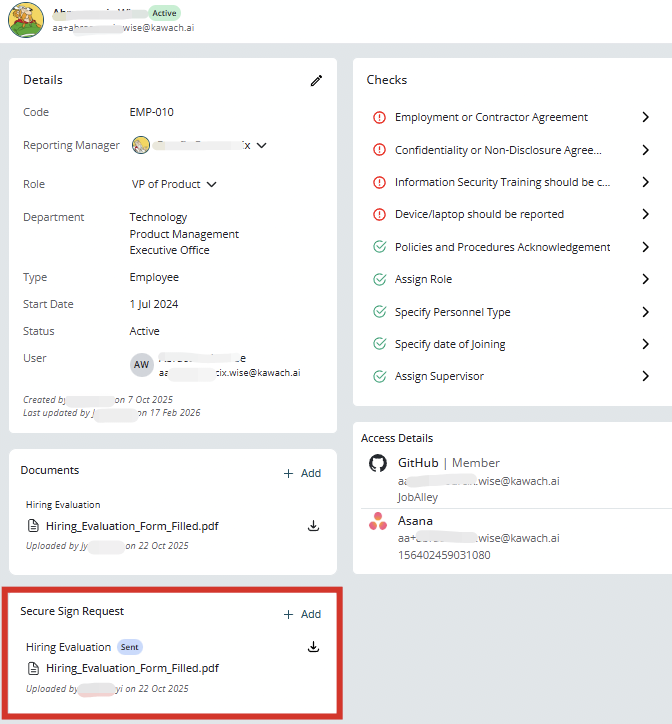Screen dimensions: 672x724
Task: Expand the Assign Supervisor check
Action: (646, 376)
